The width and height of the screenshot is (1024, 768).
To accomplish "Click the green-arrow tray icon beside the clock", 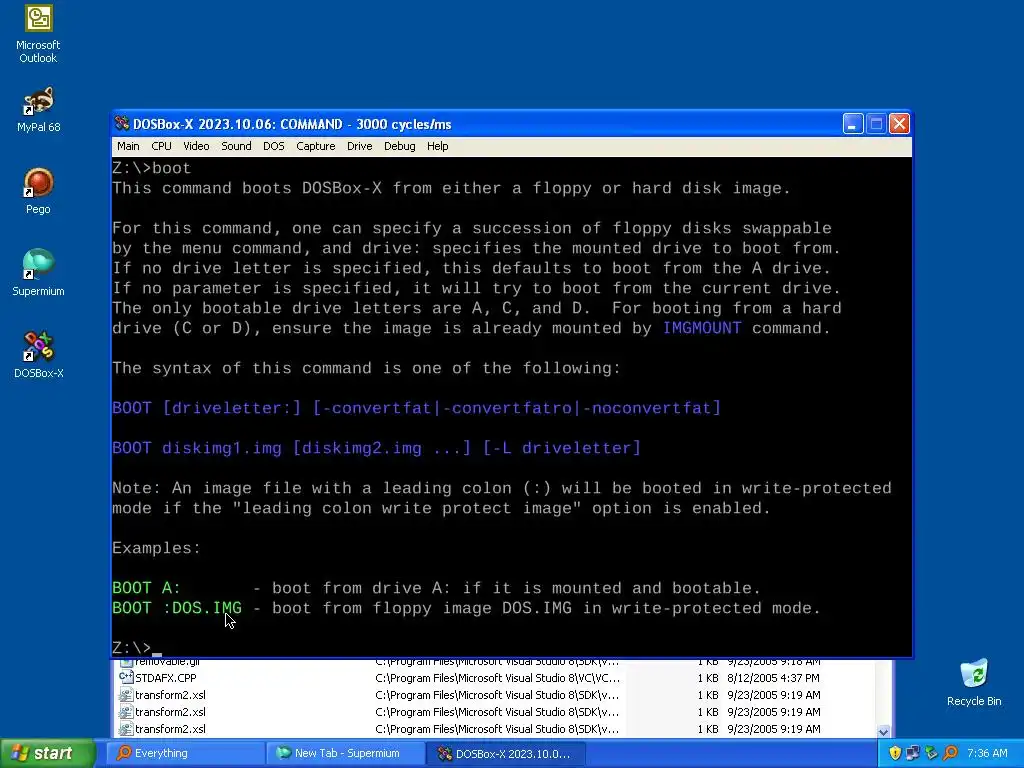I will (x=932, y=753).
